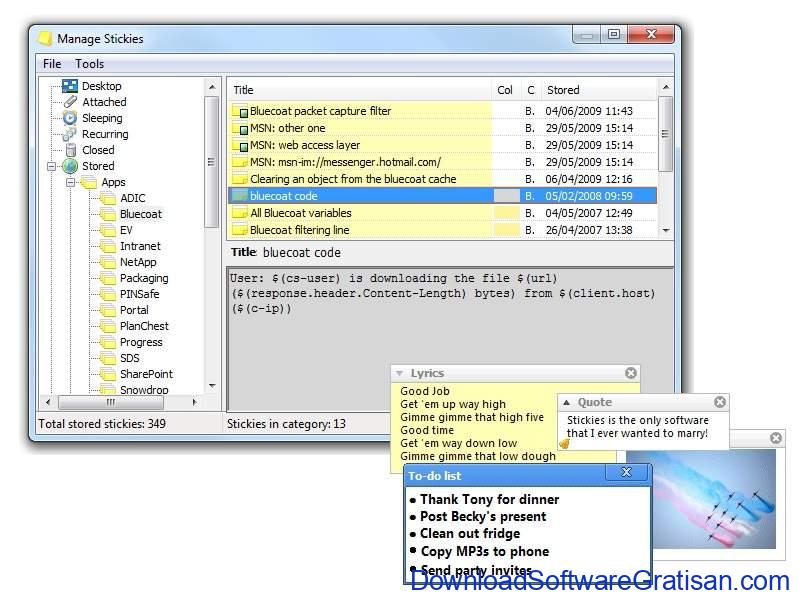
Task: Close the To-do list sticky
Action: (x=627, y=472)
